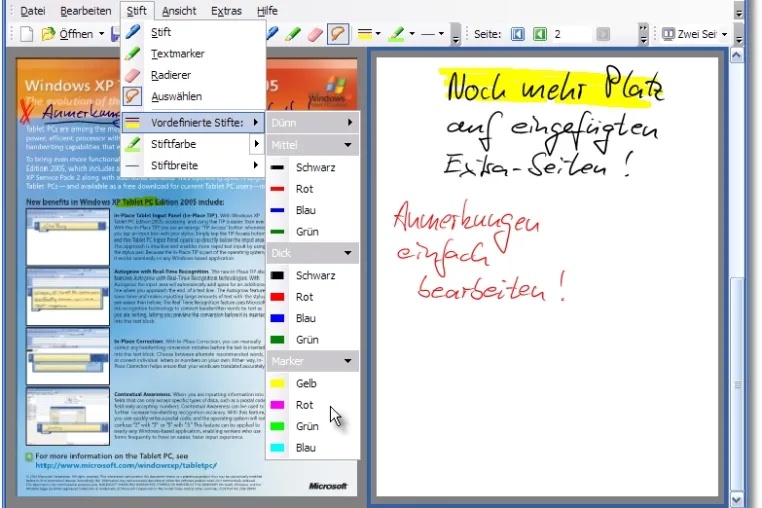This screenshot has width=762, height=508.
Task: Click the microsoft.com tabletpc link
Action: 126,465
